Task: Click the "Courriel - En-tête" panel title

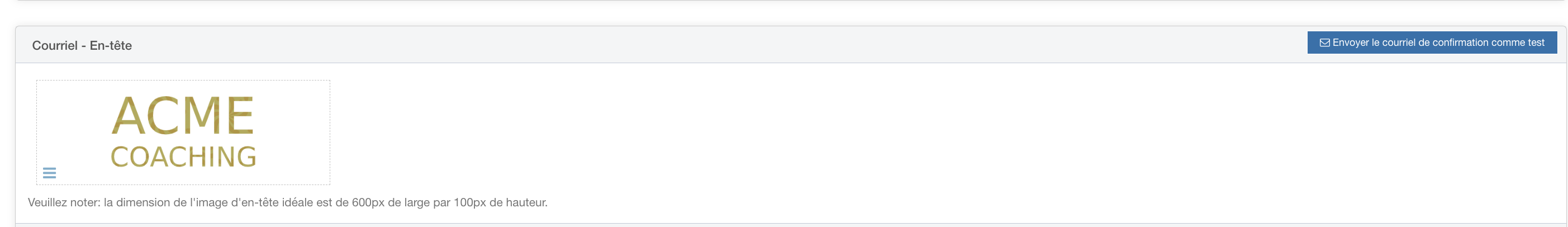Action: click(82, 46)
